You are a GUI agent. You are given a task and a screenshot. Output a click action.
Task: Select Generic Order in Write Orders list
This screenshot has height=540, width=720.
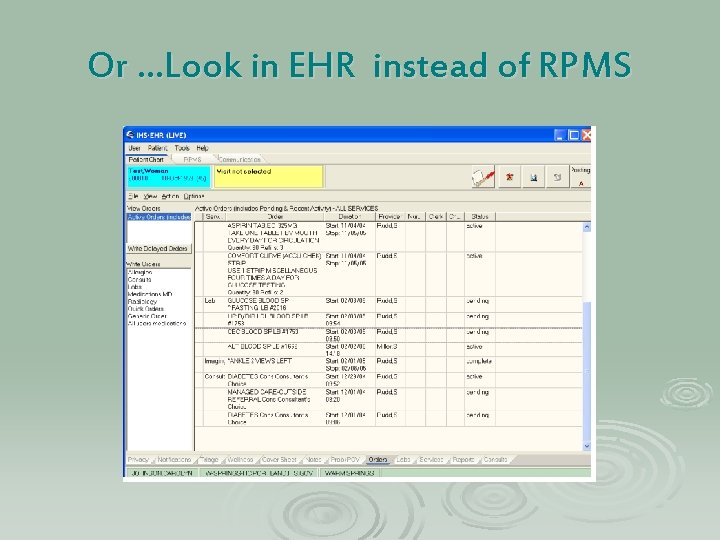pyautogui.click(x=147, y=316)
